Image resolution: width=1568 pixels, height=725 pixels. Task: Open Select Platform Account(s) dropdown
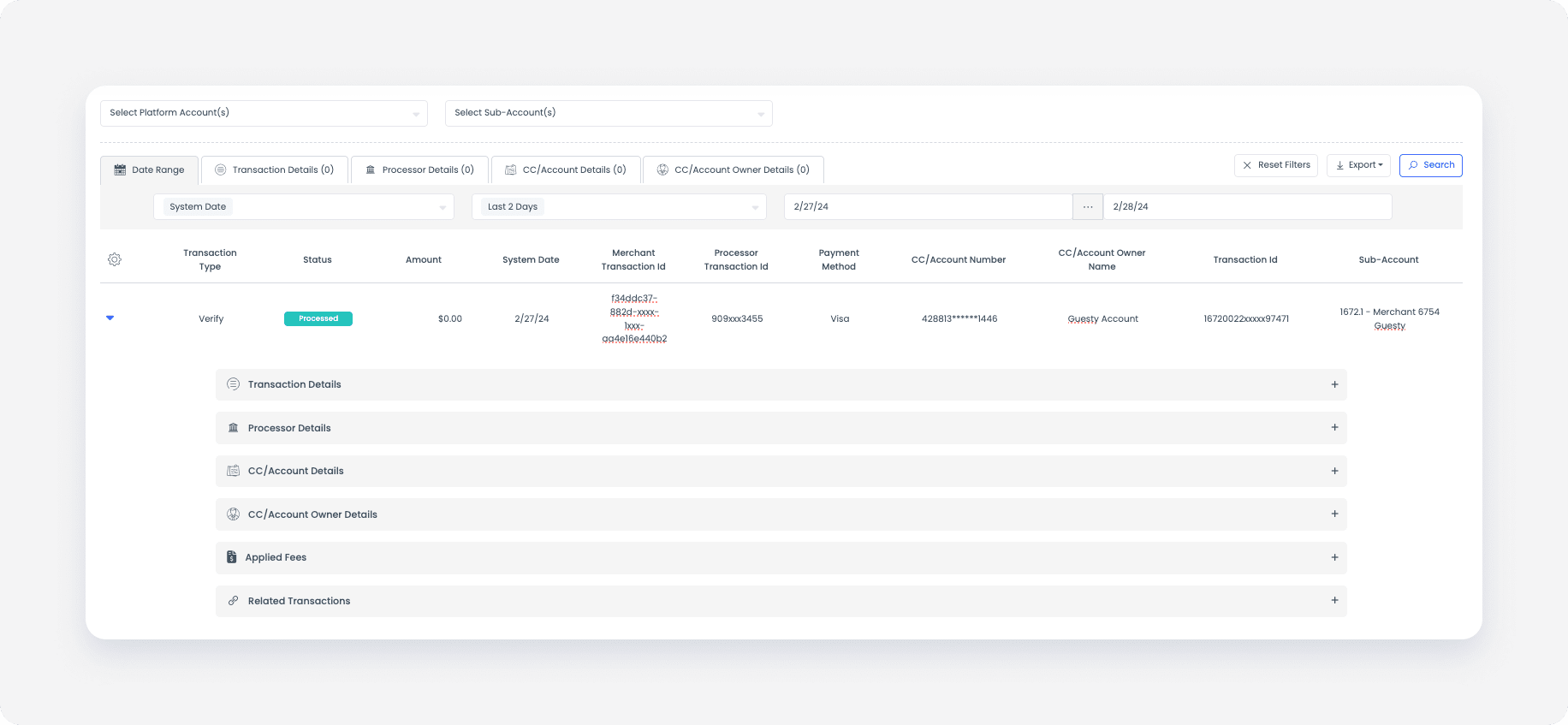point(264,113)
